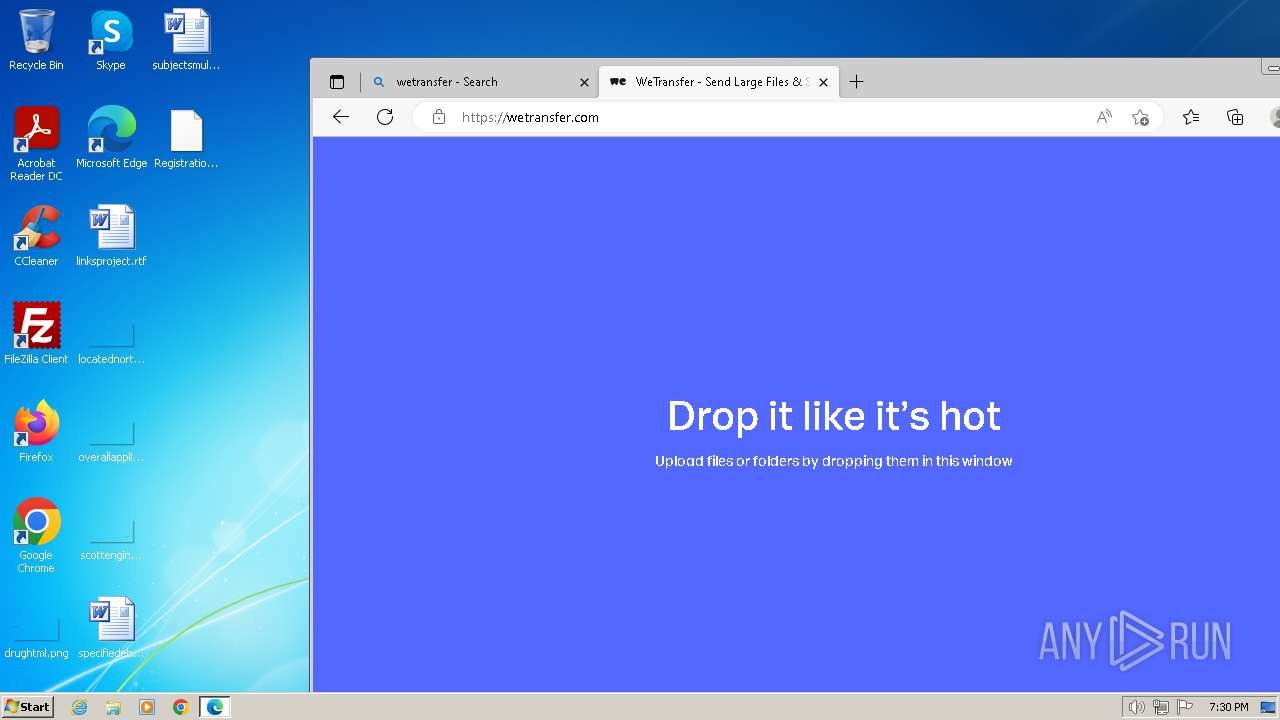
Task: Select the Edge taskbar button
Action: 215,707
